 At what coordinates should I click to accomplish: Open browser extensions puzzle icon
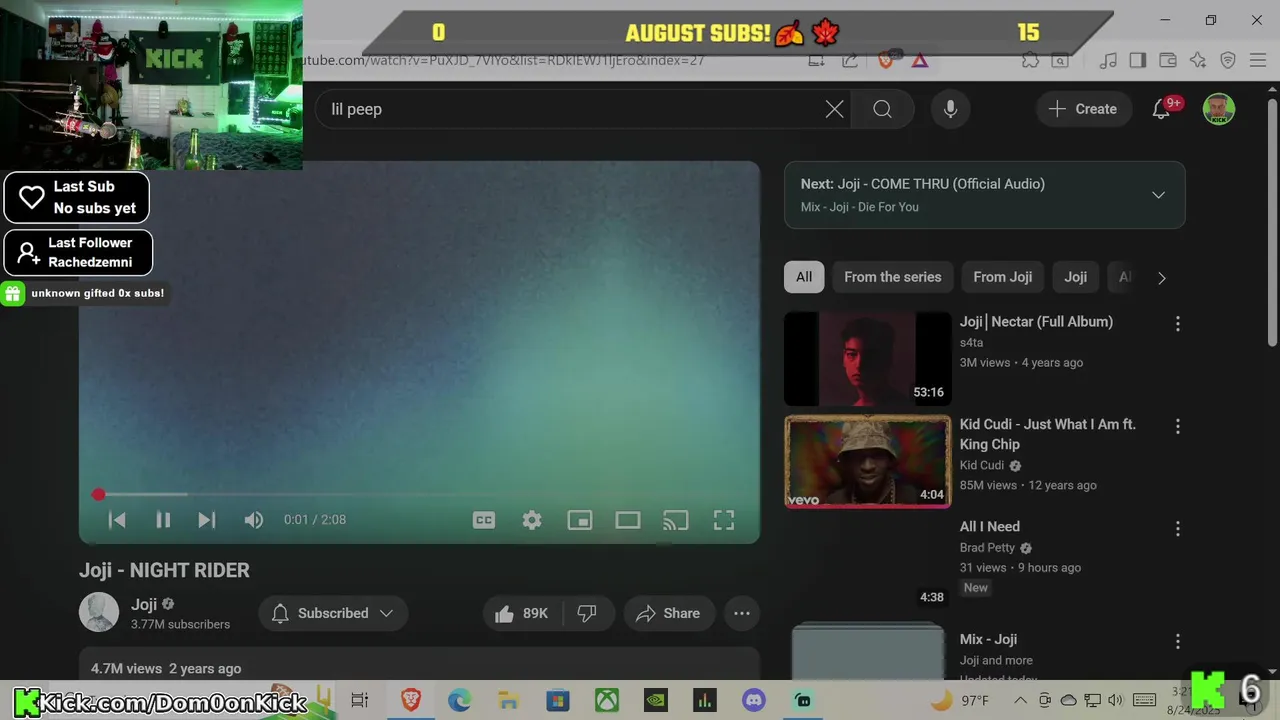[x=1030, y=60]
